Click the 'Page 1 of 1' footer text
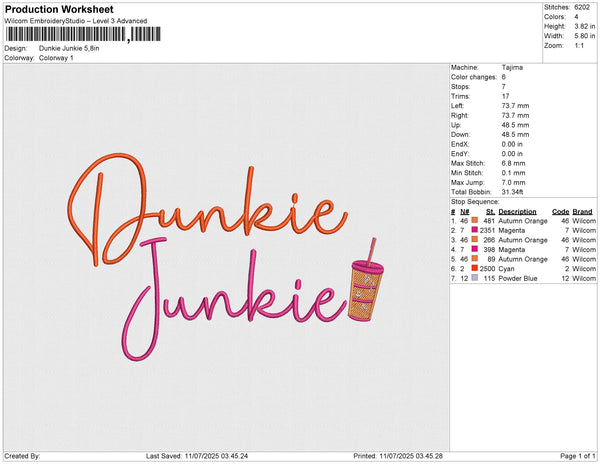 (577, 456)
